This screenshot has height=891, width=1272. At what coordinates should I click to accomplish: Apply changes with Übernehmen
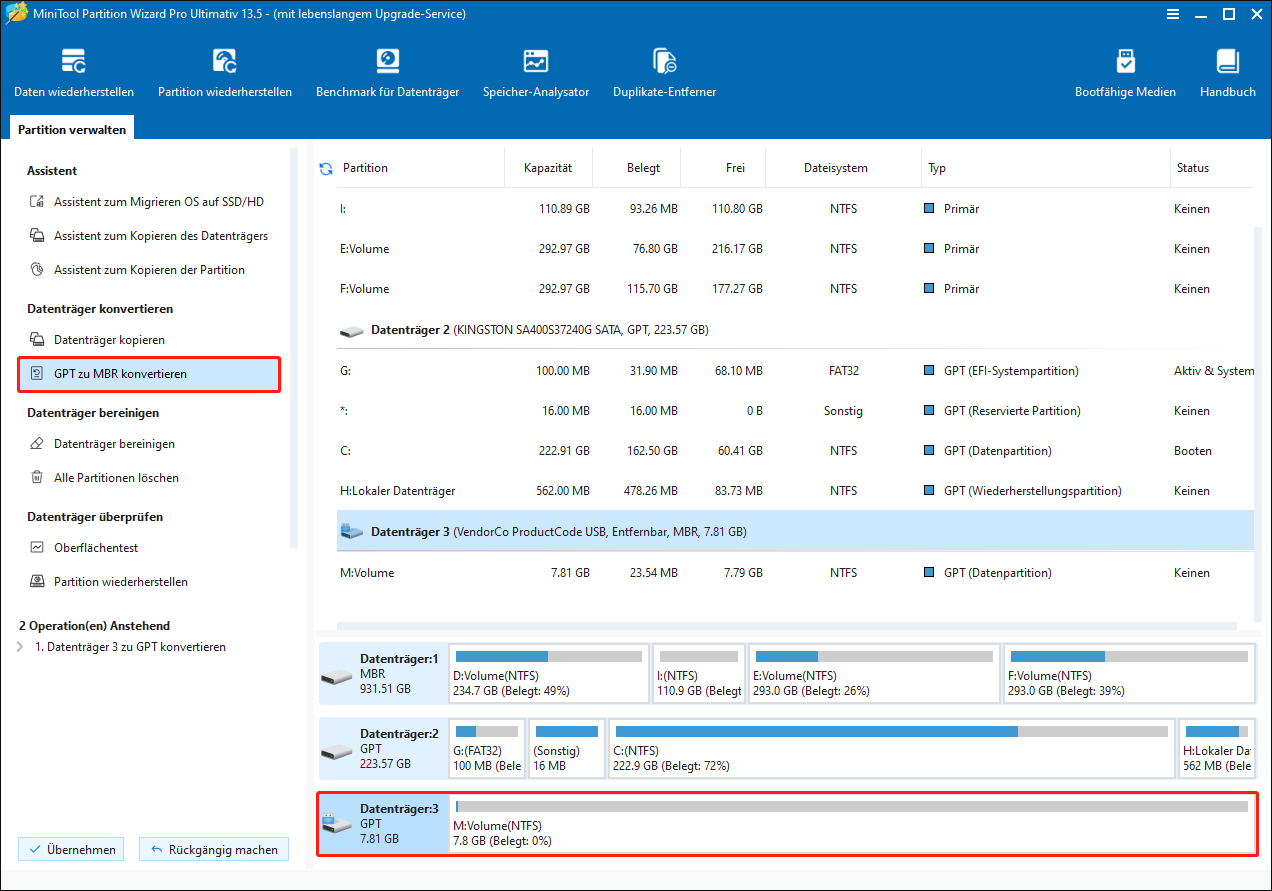click(x=70, y=849)
